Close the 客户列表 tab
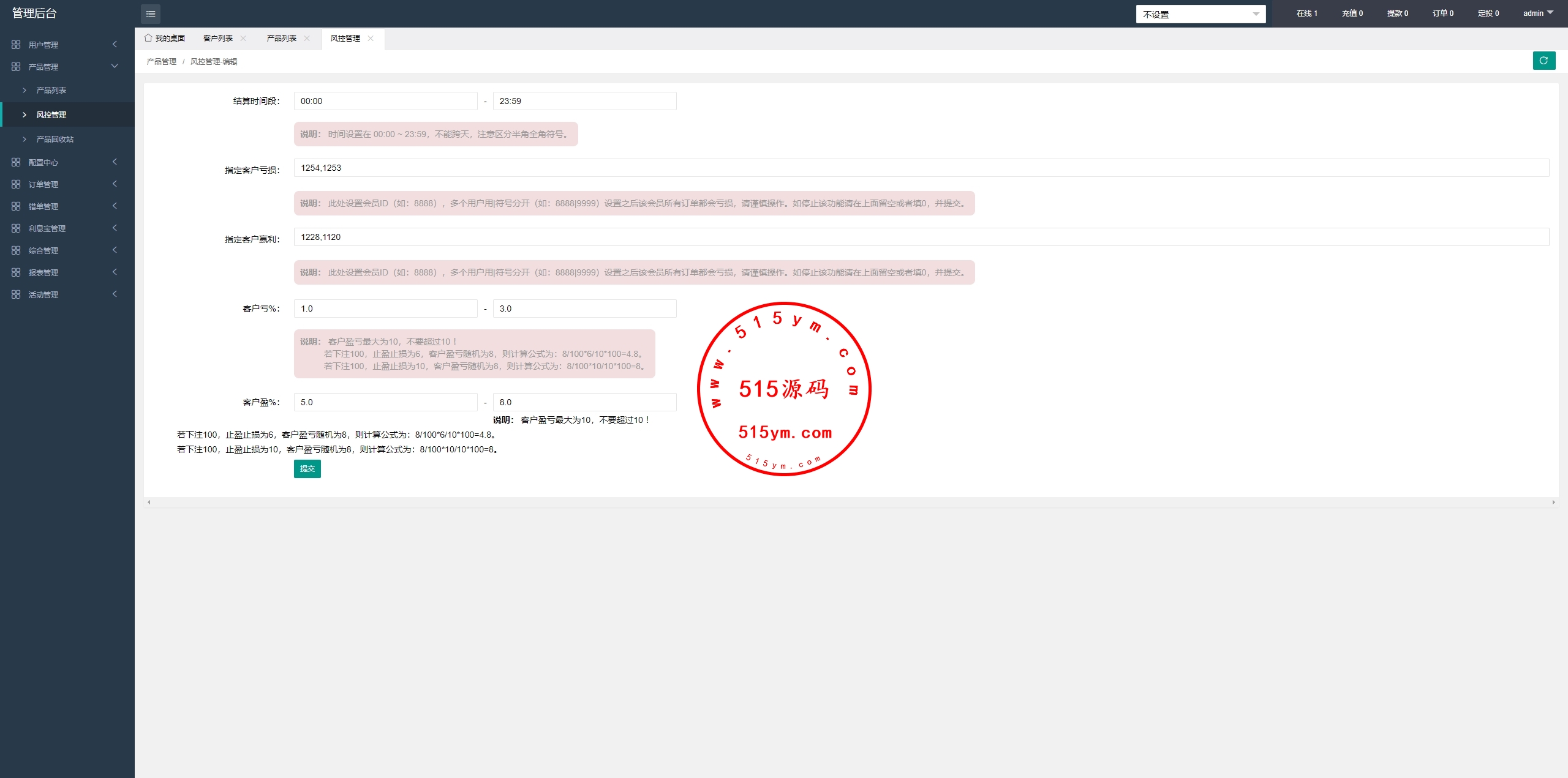The height and width of the screenshot is (778, 1568). click(243, 38)
